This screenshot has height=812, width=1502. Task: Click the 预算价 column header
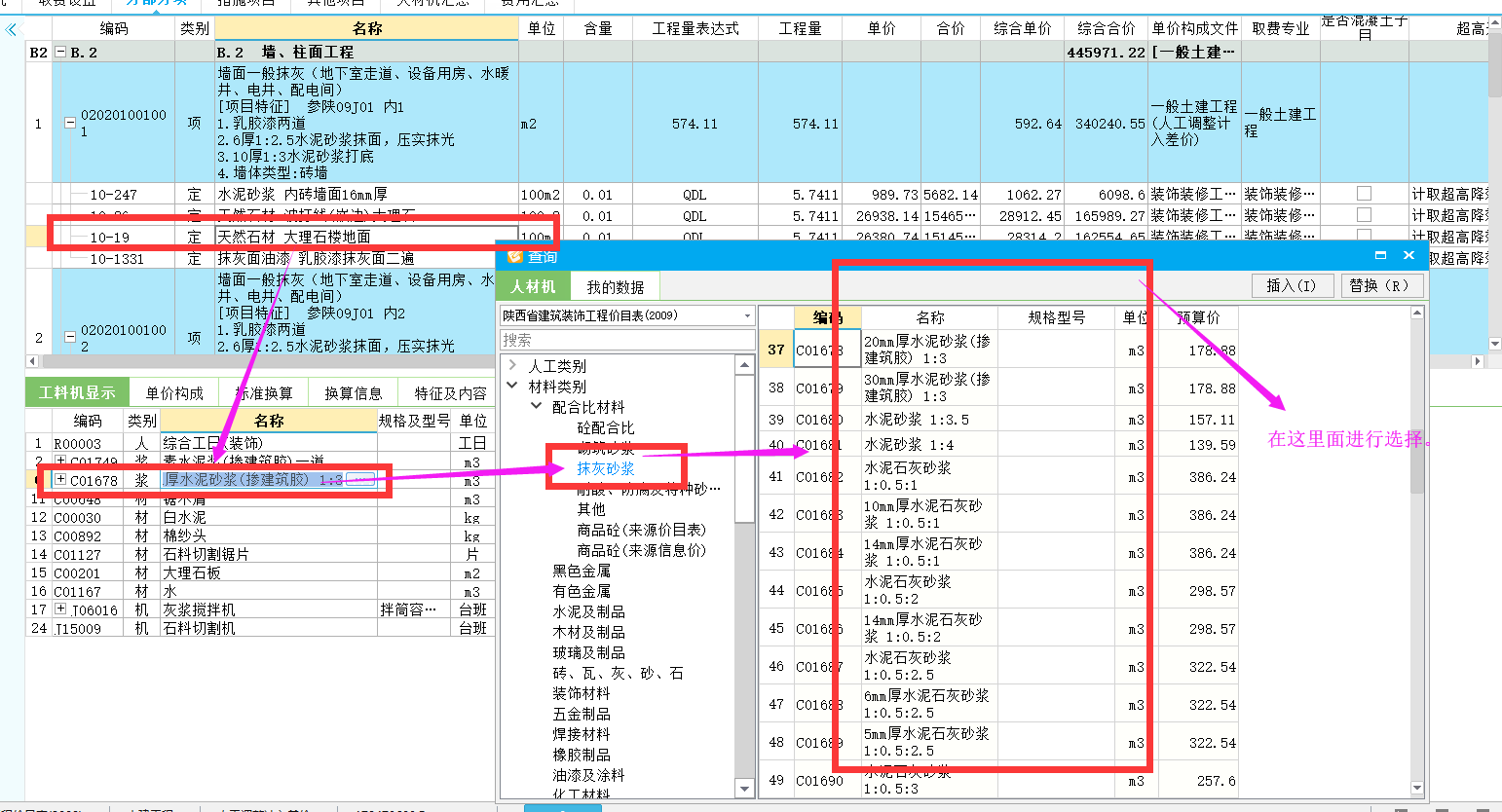point(1197,317)
